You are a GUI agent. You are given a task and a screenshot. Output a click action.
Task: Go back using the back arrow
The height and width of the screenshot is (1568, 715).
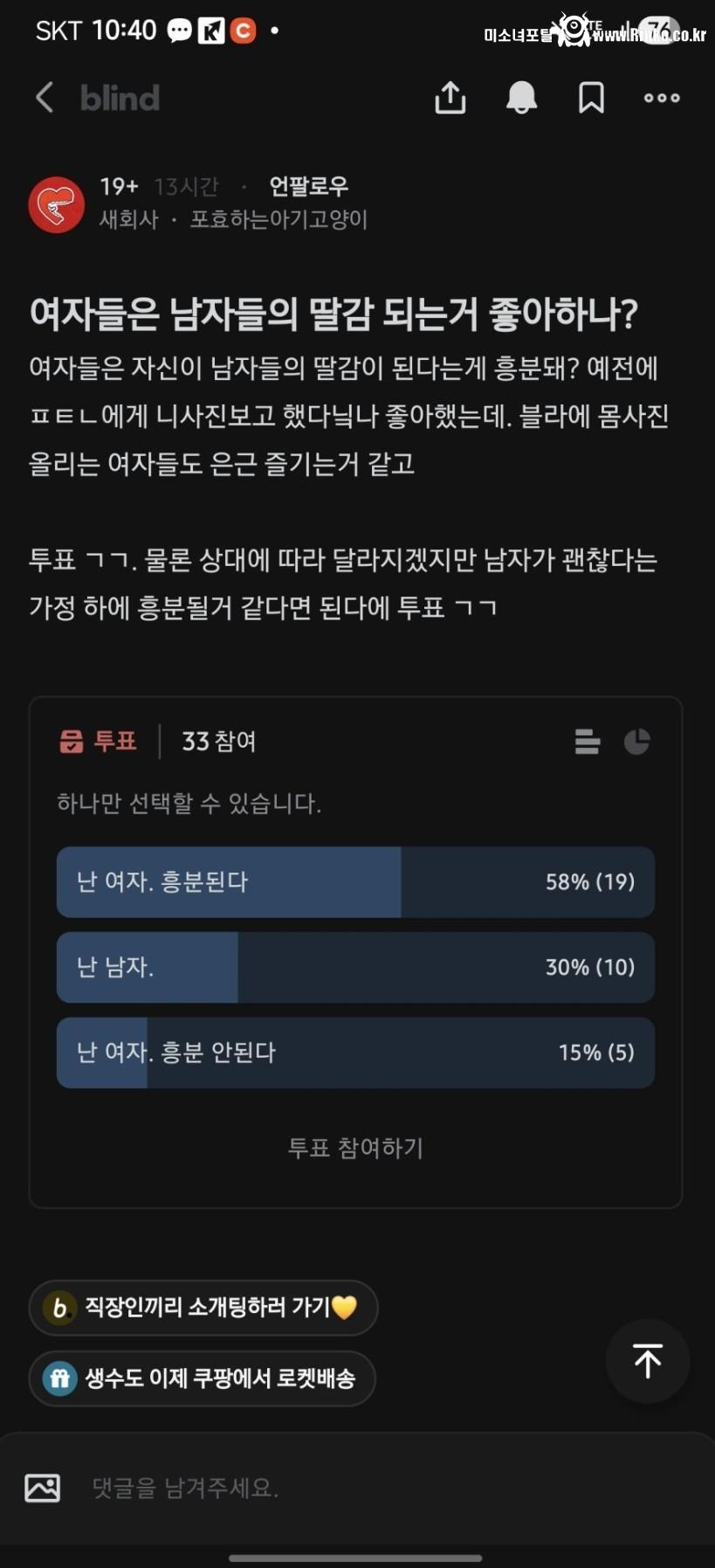tap(45, 98)
